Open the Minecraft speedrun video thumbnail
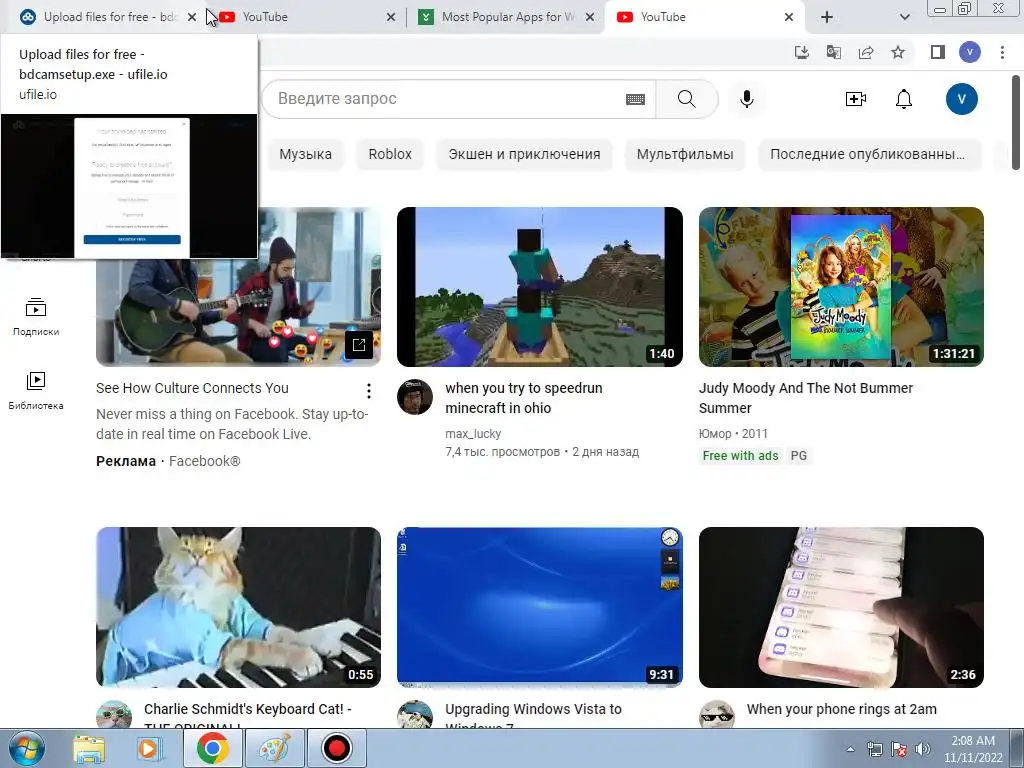1024x768 pixels. coord(539,287)
